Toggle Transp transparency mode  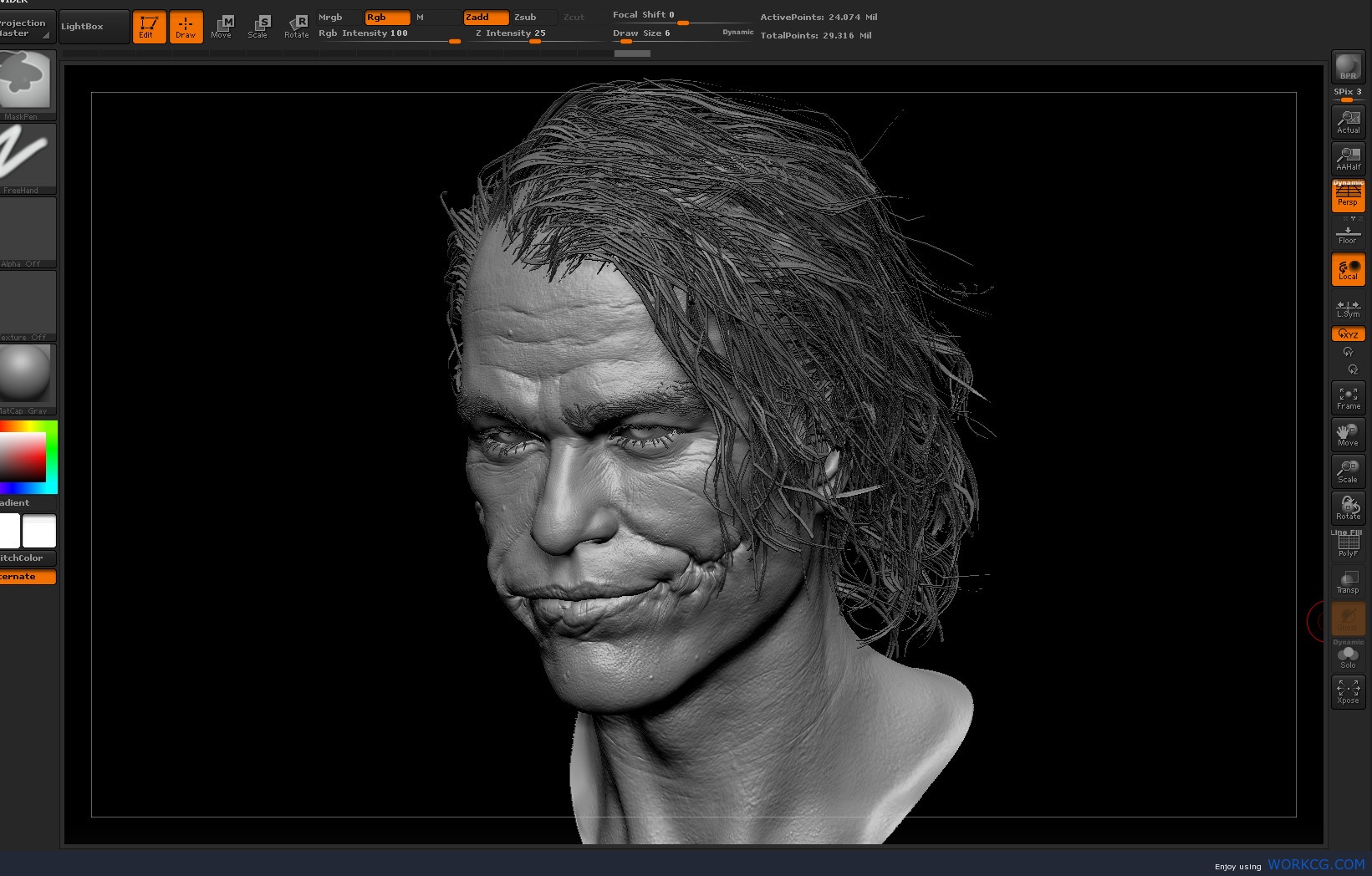pos(1348,582)
